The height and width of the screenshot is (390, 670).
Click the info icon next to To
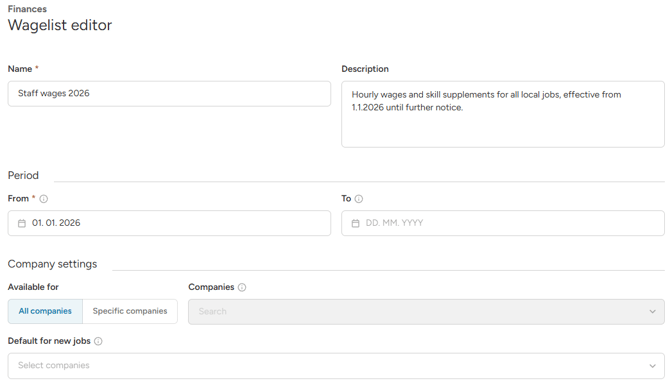359,199
